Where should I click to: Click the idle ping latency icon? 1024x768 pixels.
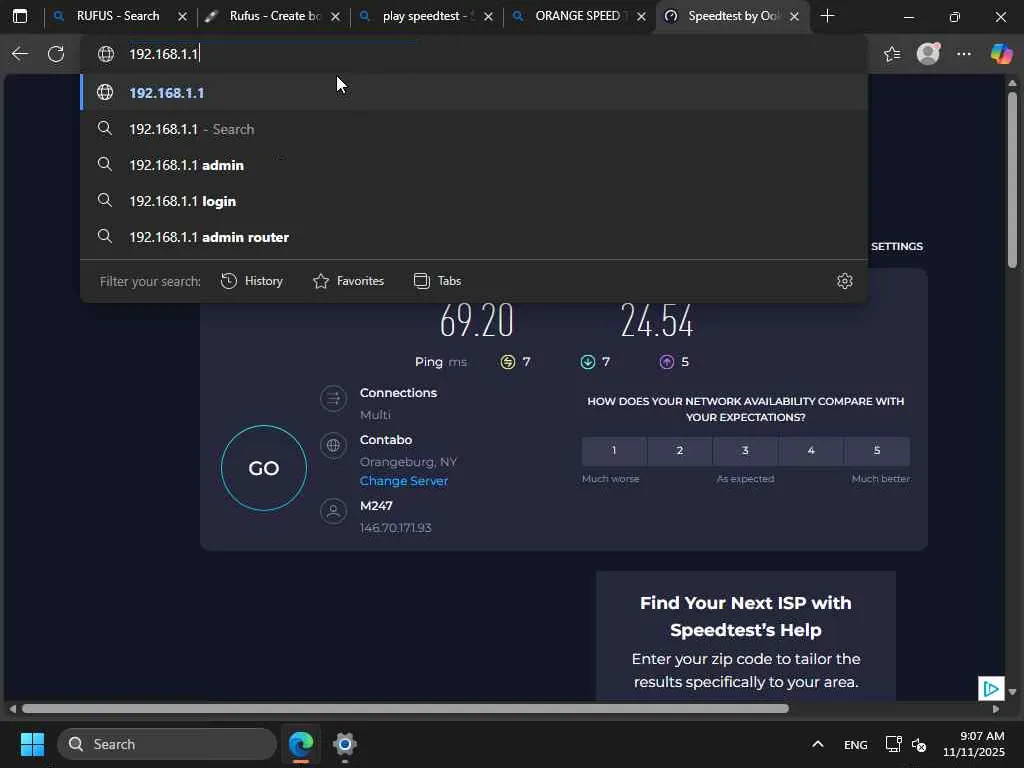pos(507,362)
